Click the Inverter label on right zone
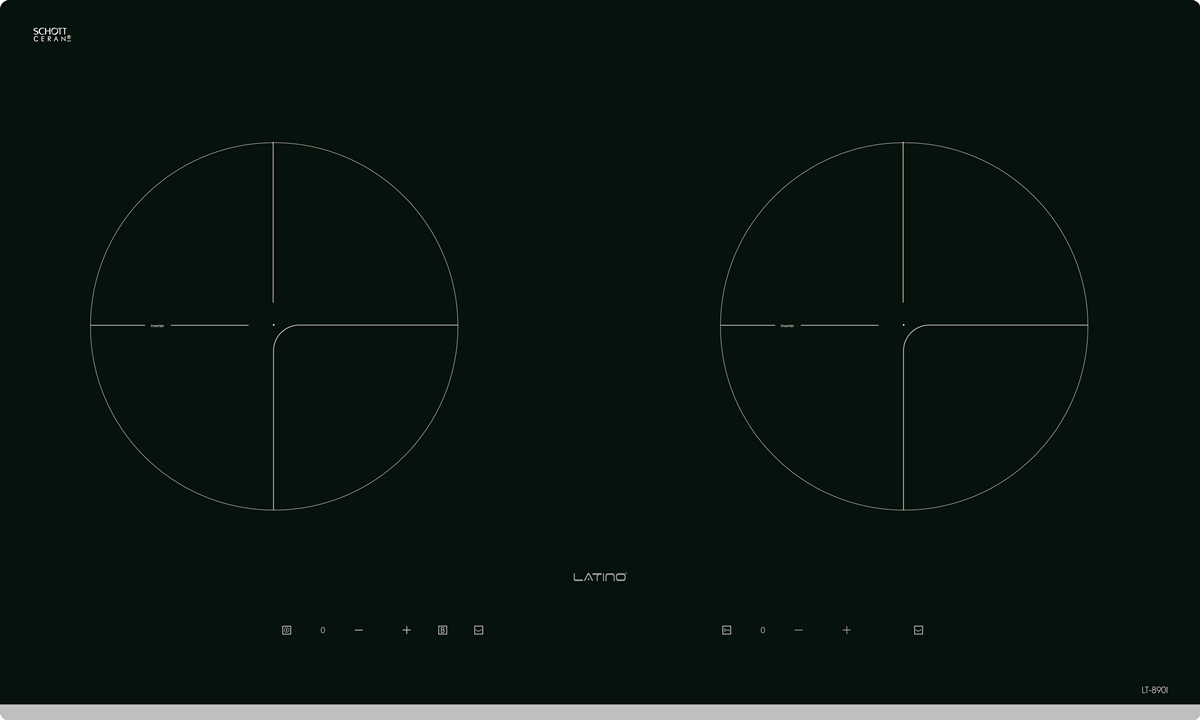 787,325
